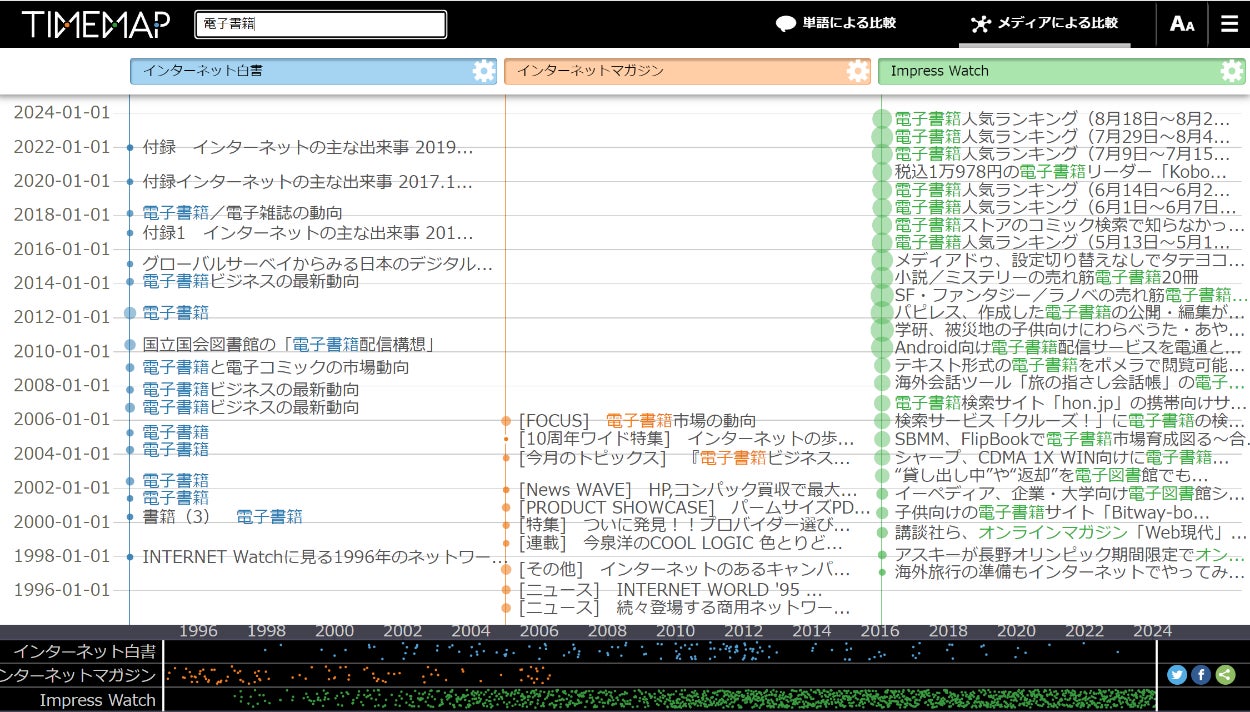This screenshot has height=712, width=1250.
Task: Open 検索サービス「クルーズ！」 article
Action: pos(1070,421)
